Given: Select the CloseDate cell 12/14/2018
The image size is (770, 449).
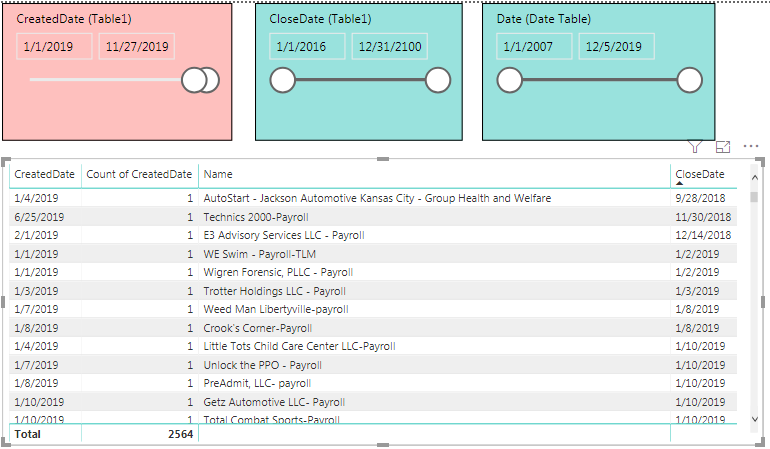Looking at the screenshot, I should coord(703,235).
